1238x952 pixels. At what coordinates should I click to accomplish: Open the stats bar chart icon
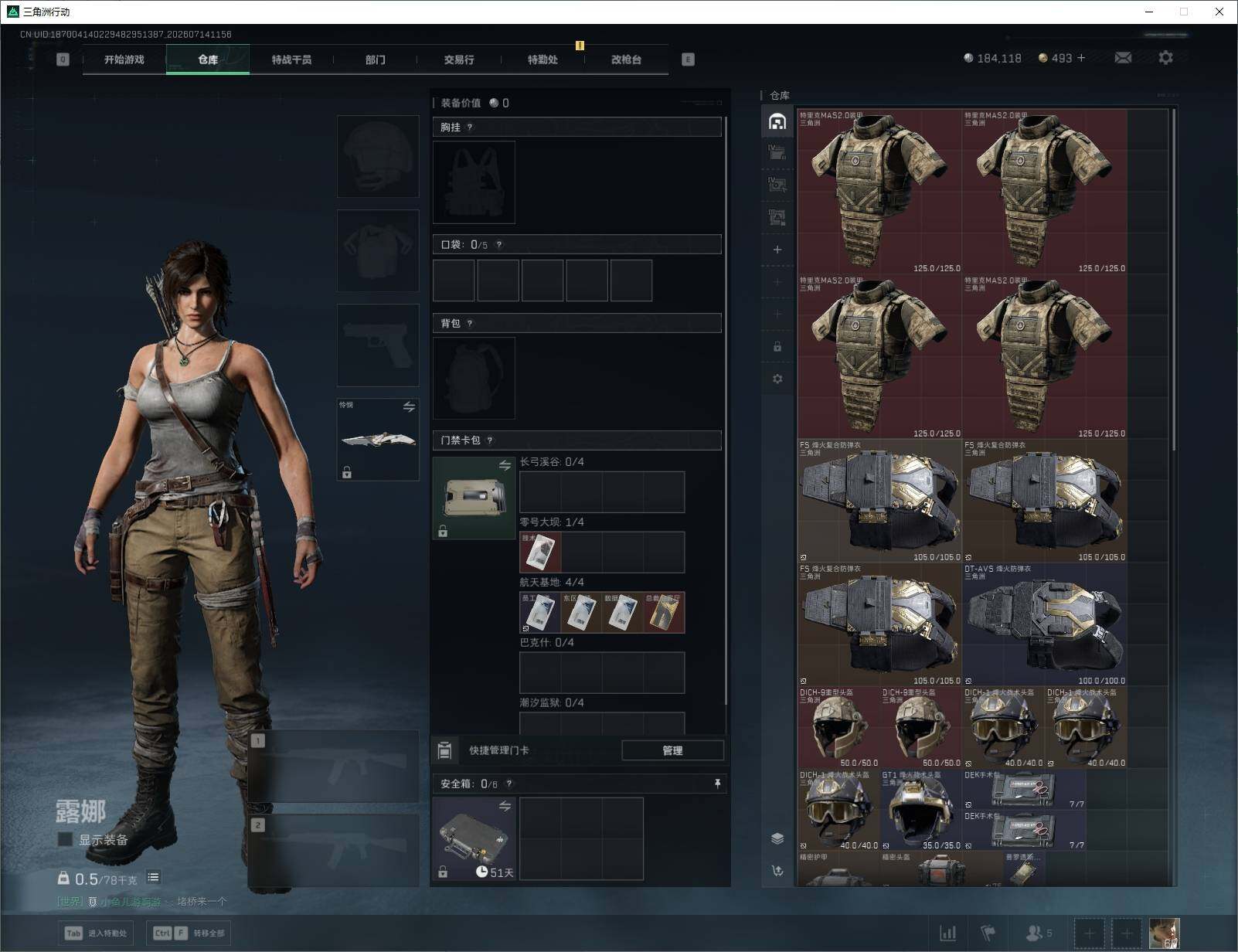pyautogui.click(x=947, y=933)
